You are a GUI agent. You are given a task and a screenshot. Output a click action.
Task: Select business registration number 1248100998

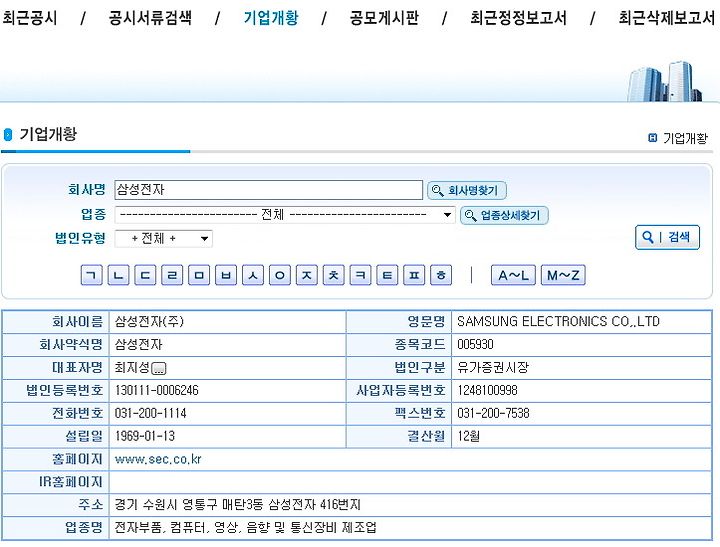[x=487, y=390]
